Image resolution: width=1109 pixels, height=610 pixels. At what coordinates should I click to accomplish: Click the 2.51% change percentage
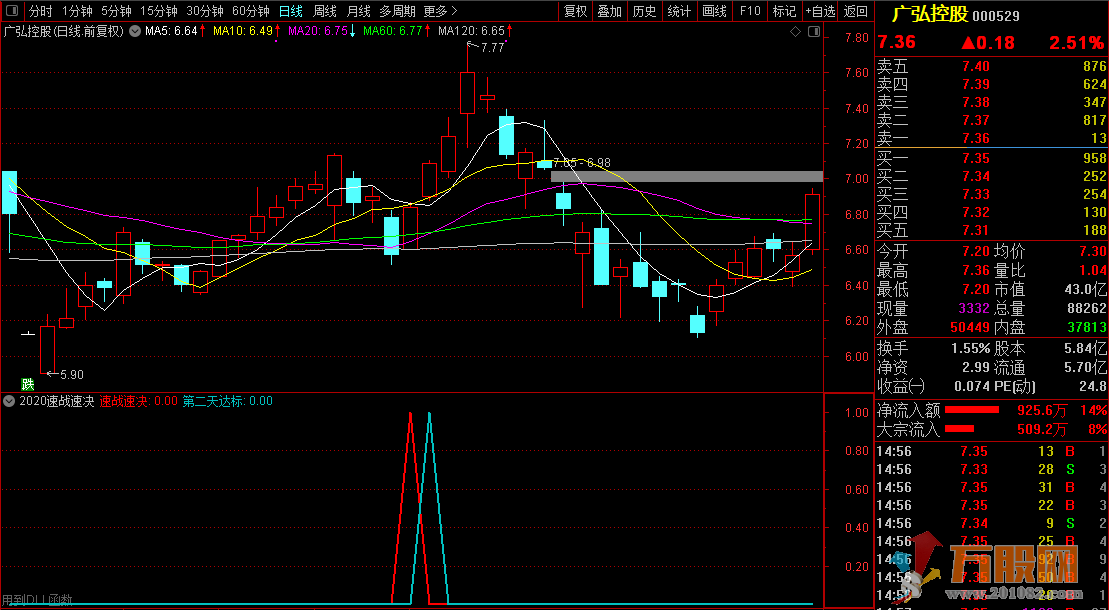(1076, 42)
